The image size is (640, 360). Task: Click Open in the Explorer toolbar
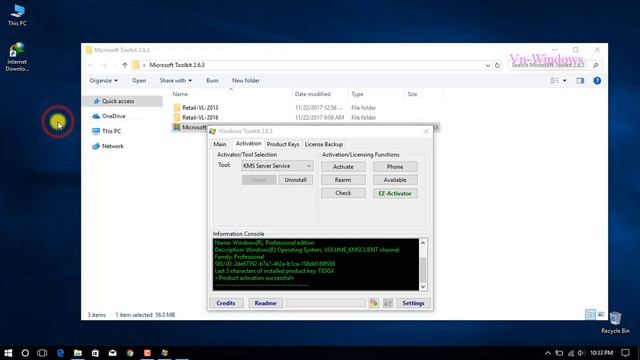139,81
